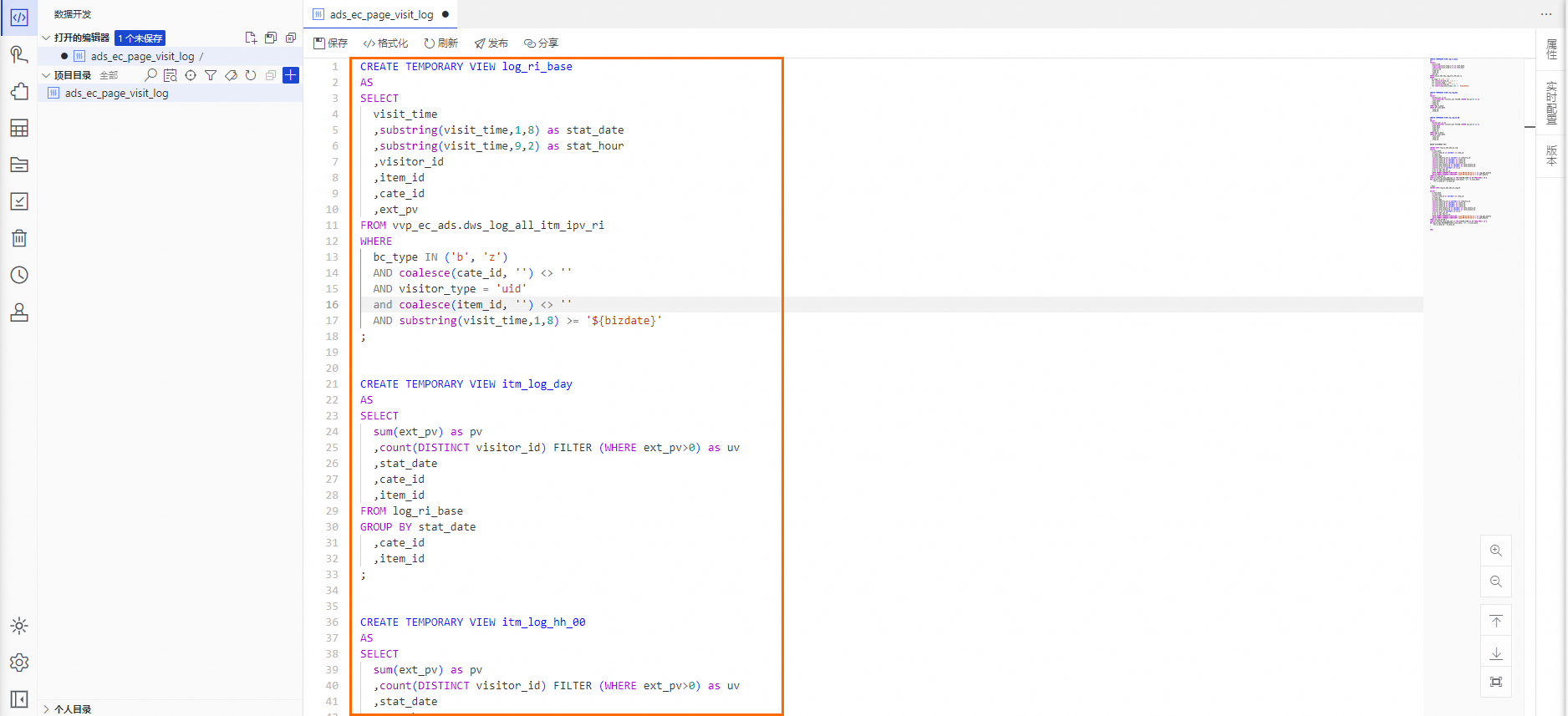Image resolution: width=1568 pixels, height=716 pixels.
Task: Collapse the 项目目录 section
Action: click(x=46, y=75)
